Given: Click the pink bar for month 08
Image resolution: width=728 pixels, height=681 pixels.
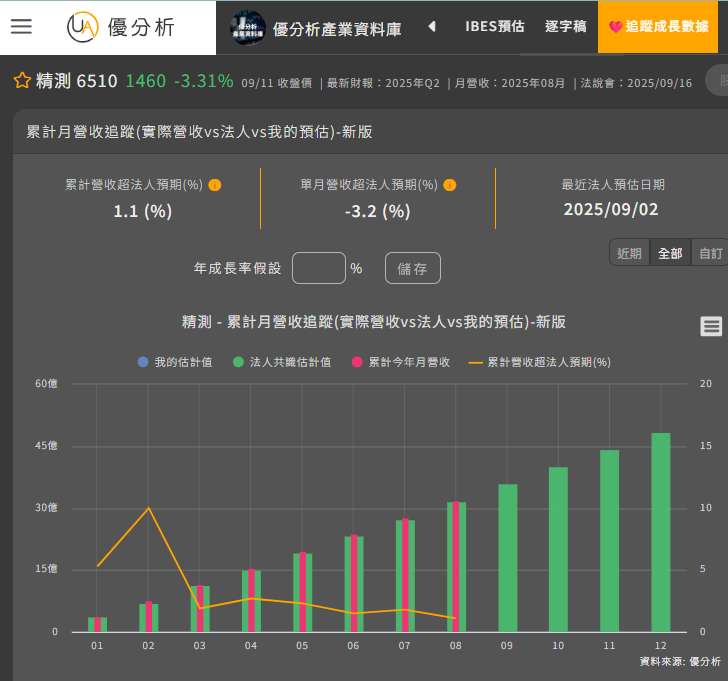Looking at the screenshot, I should coord(456,566).
